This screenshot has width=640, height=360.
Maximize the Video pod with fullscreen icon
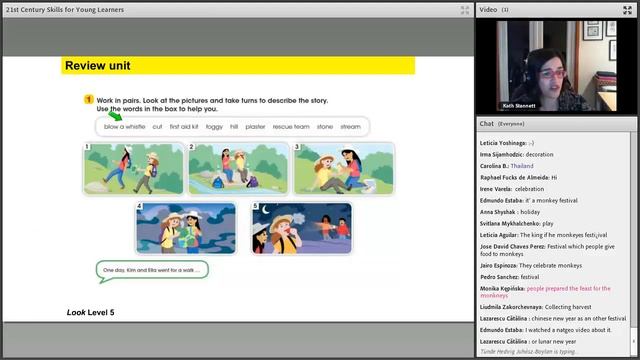[x=627, y=10]
